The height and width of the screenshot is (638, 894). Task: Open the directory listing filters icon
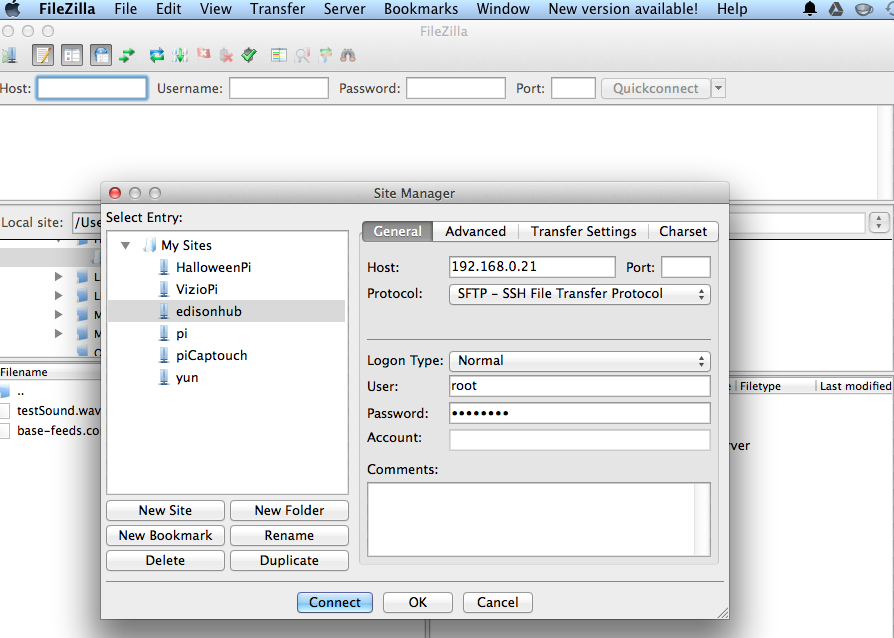click(279, 55)
